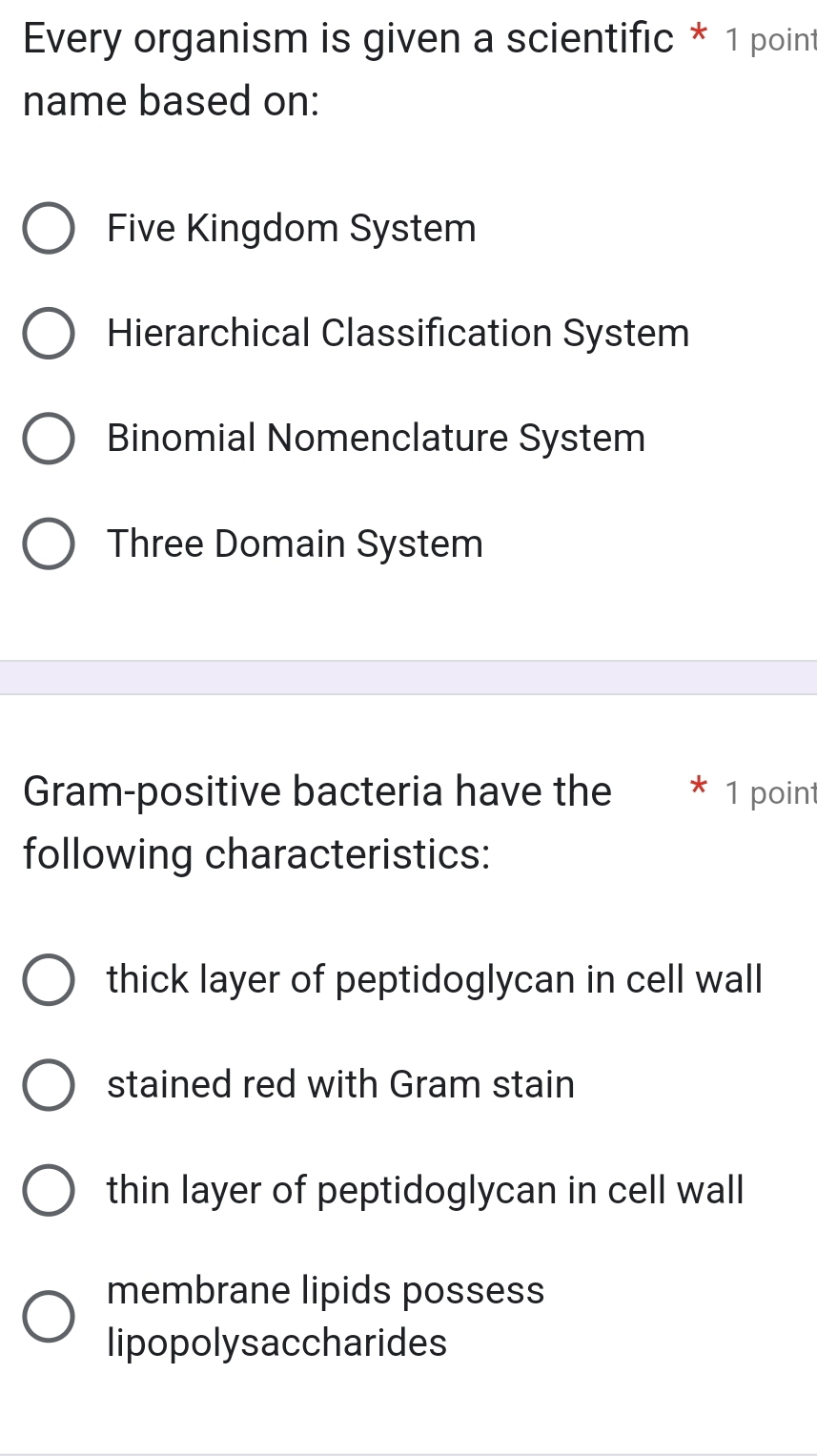
Task: Select the Three Domain System option
Action: click(x=49, y=543)
